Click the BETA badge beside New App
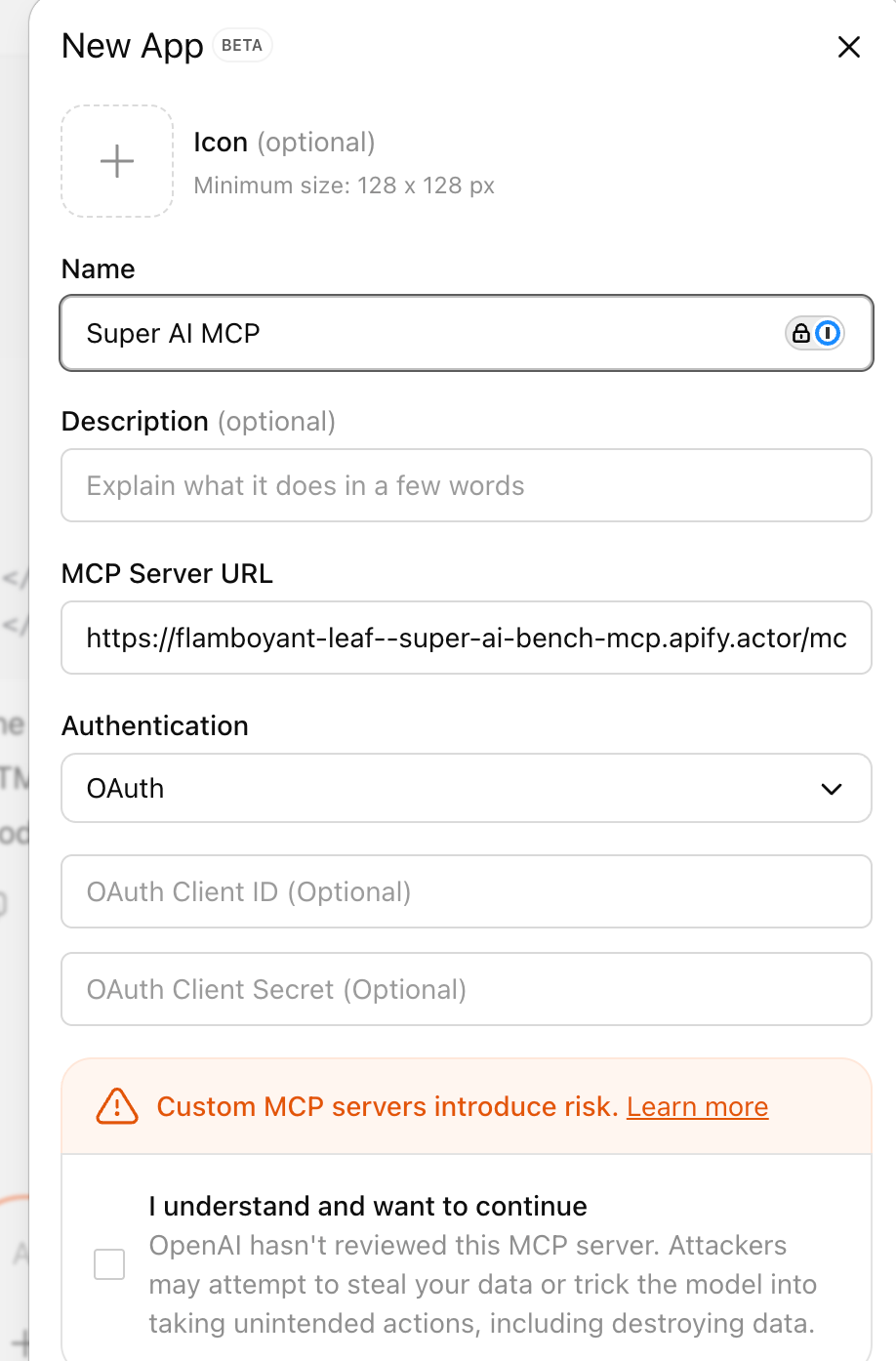 [242, 46]
